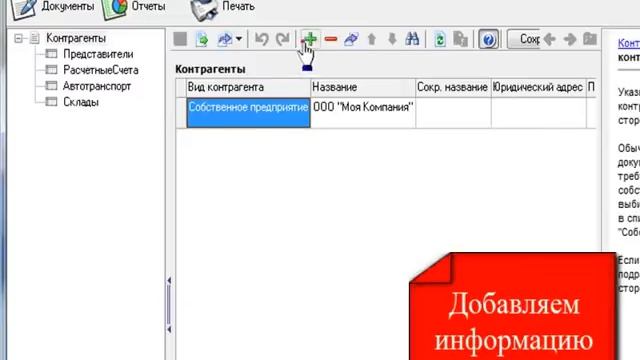The width and height of the screenshot is (640, 360).
Task: Click the export document green-arrow icon
Action: tap(202, 40)
